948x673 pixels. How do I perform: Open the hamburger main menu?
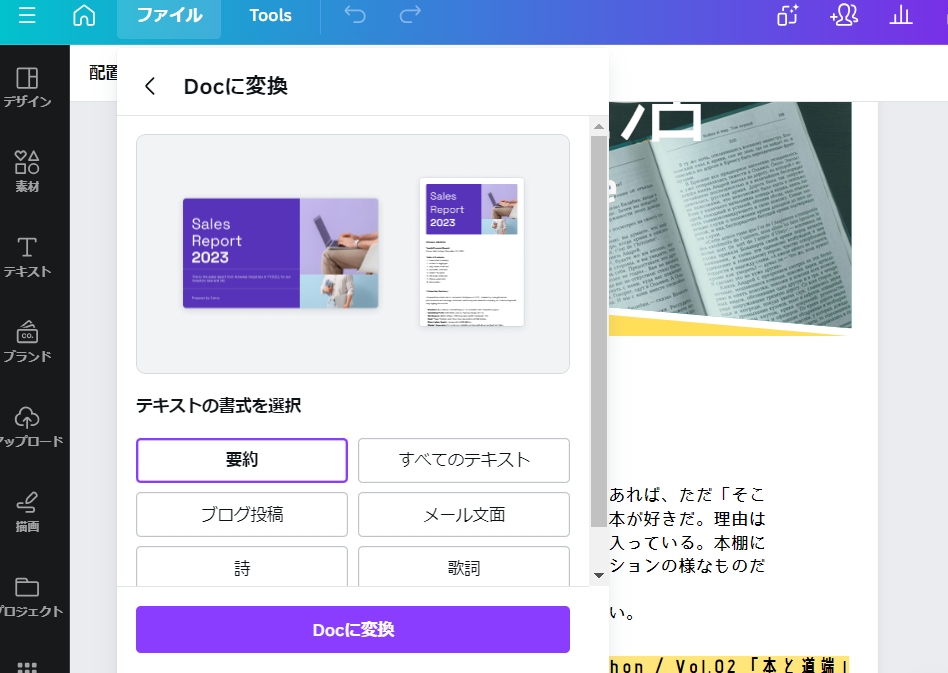27,15
